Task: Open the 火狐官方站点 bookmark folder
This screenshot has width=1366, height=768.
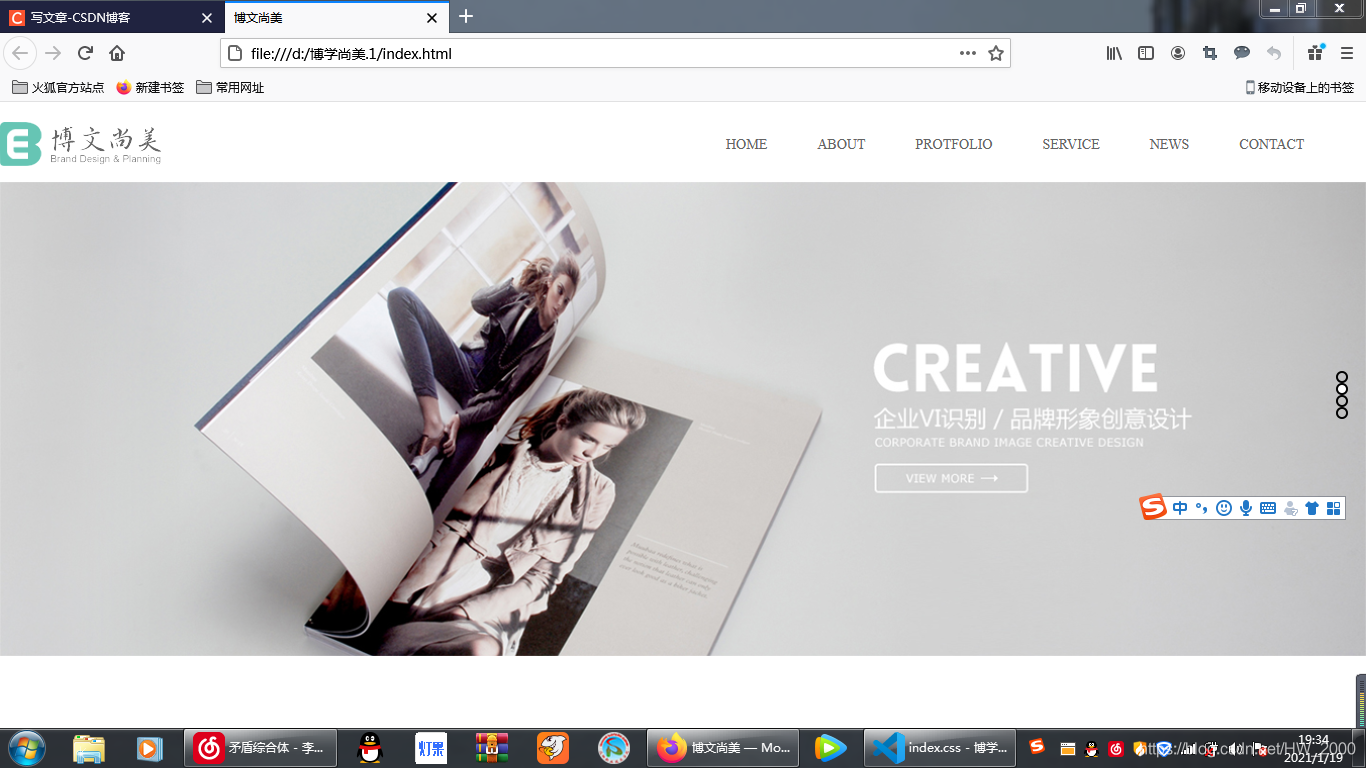Action: point(58,87)
